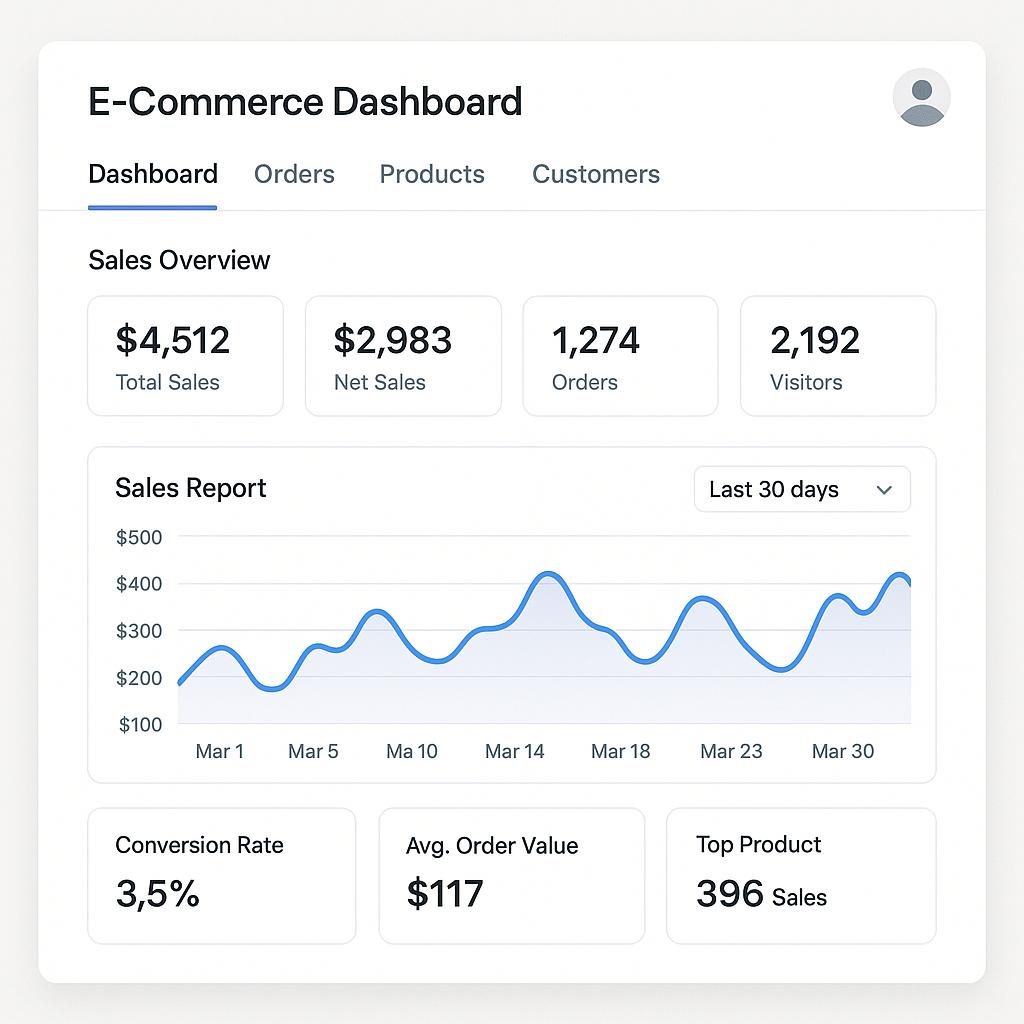Click the Sales Report heading

(x=191, y=488)
